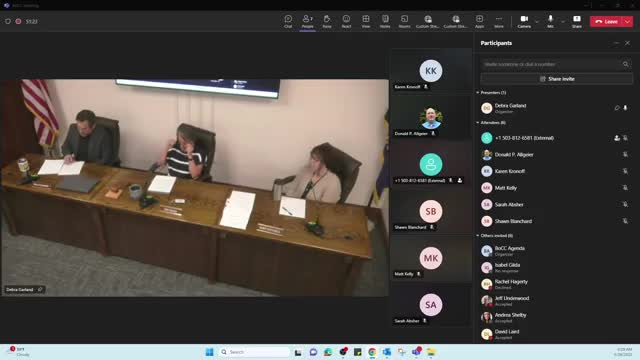Open meeting Notes
Viewport: 640px width, 360px height.
[385, 21]
